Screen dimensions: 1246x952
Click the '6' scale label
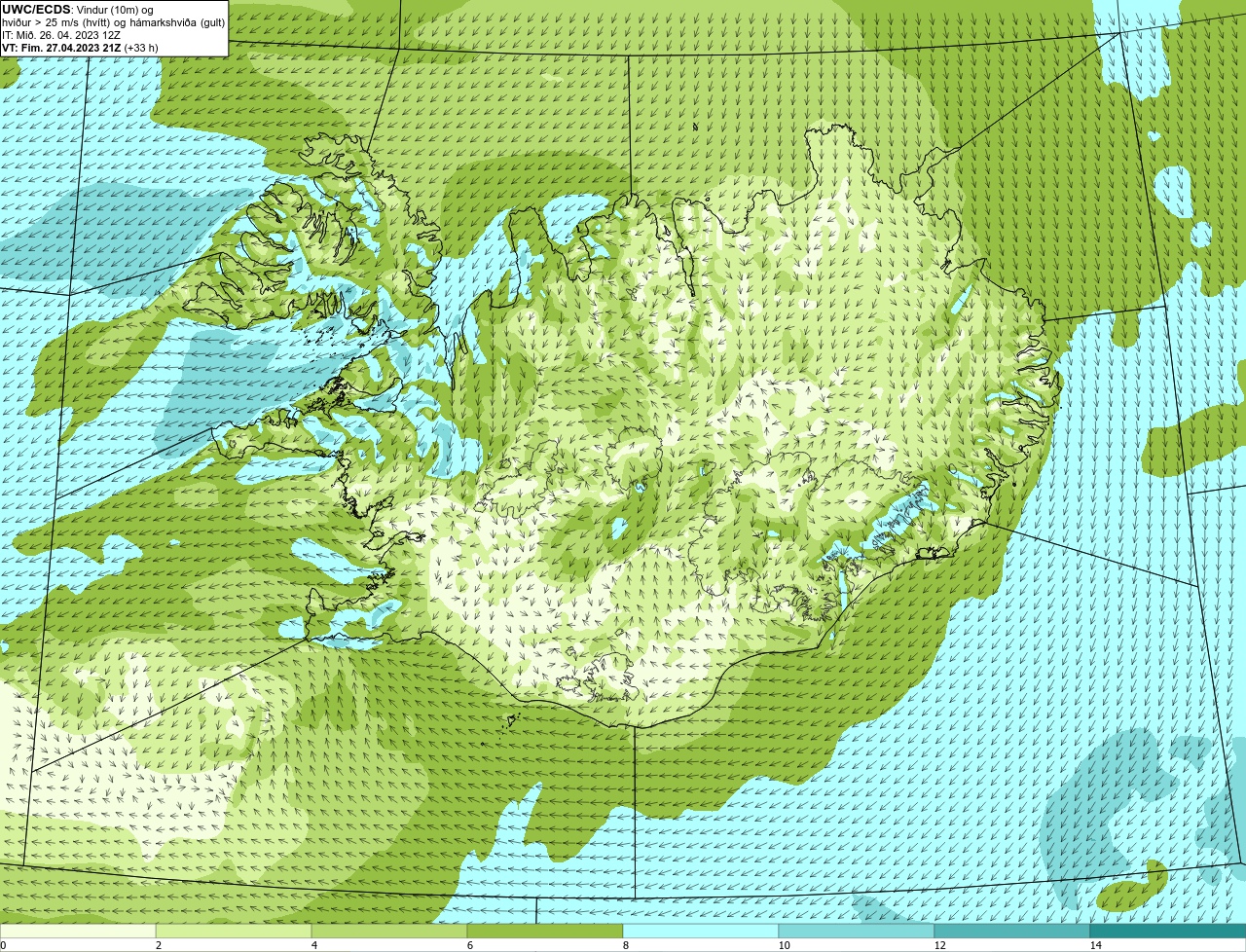469,945
